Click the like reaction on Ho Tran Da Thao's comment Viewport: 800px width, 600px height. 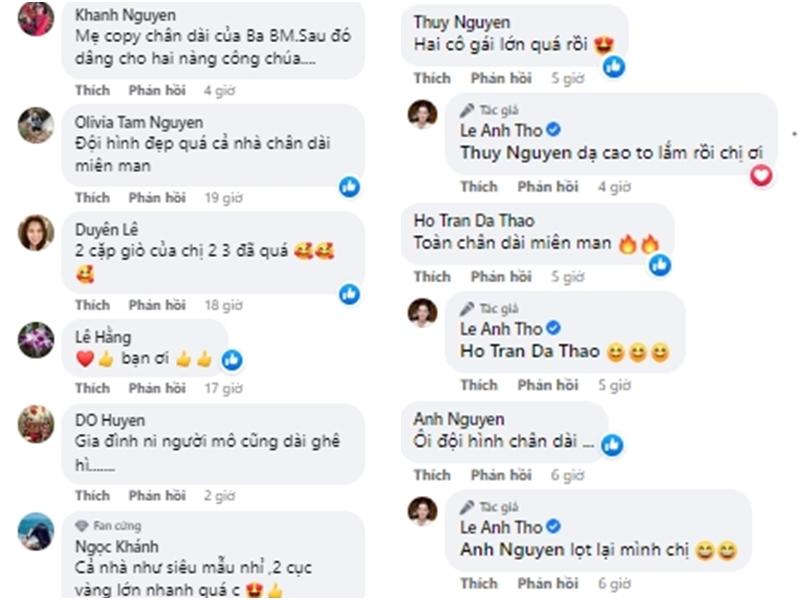(x=659, y=264)
